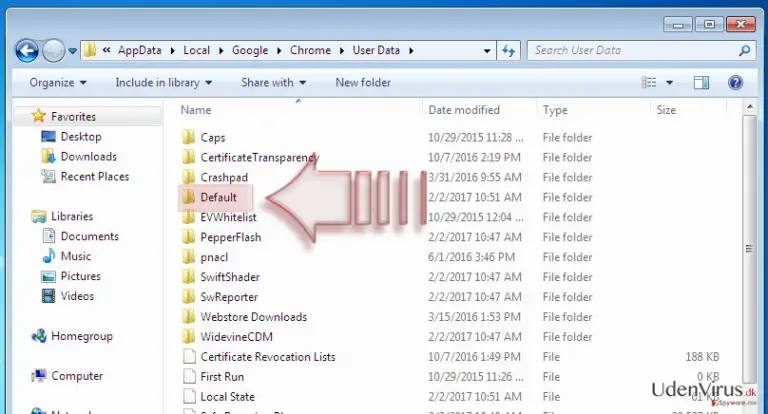This screenshot has height=414, width=768.
Task: Open the address bar history dropdown
Action: 487,50
